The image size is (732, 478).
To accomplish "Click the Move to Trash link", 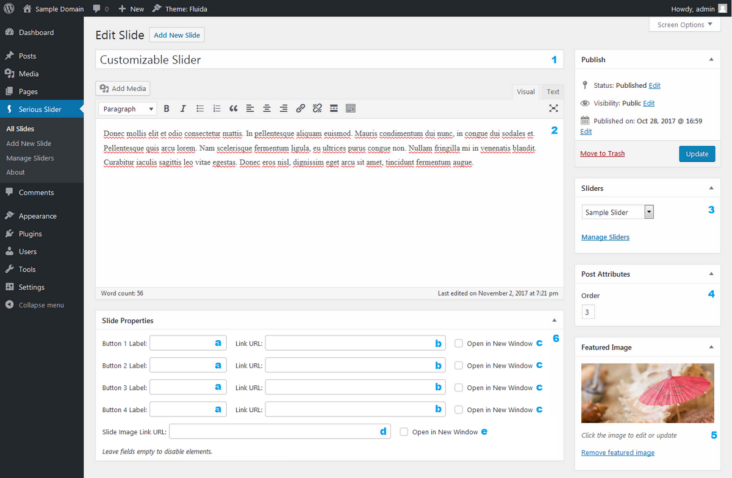I will 602,153.
